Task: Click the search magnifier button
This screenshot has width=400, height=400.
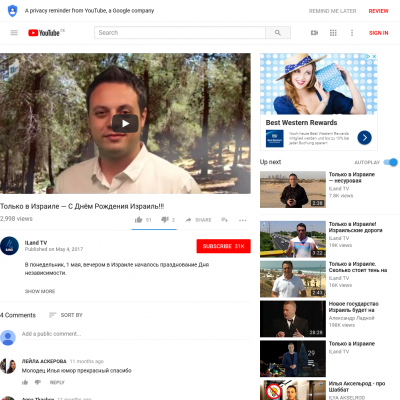Action: (x=278, y=33)
